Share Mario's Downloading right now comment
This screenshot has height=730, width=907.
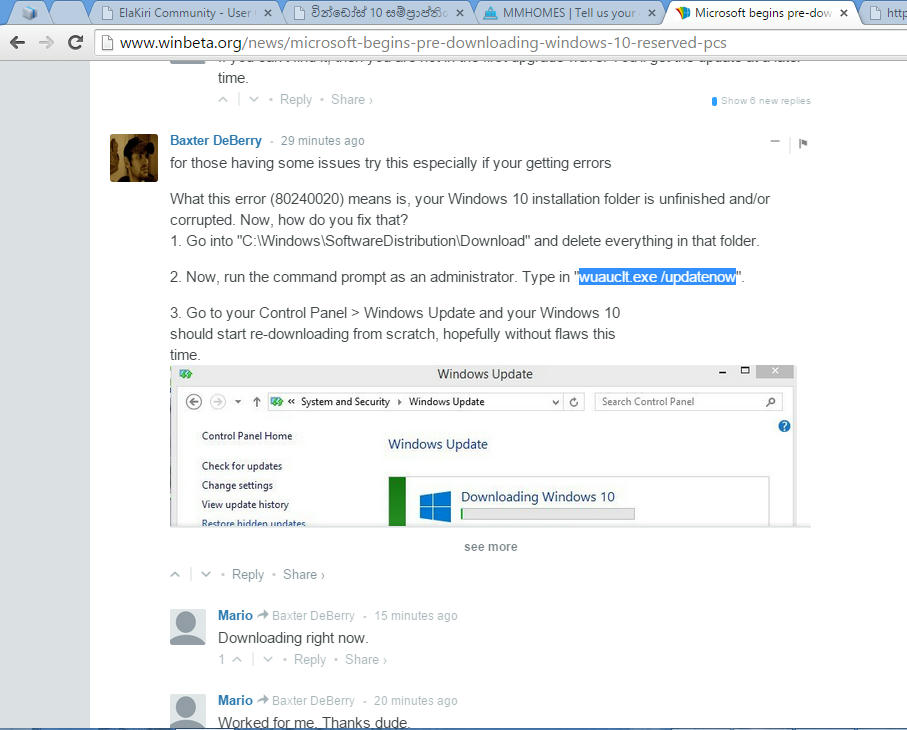pos(366,659)
